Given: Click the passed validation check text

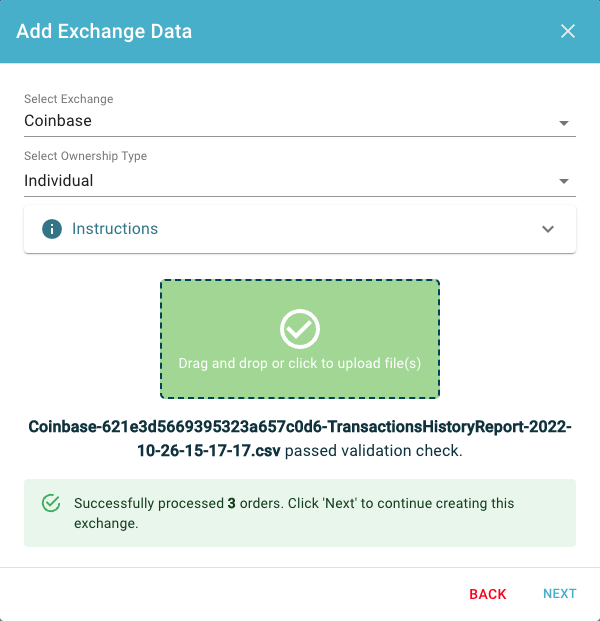Looking at the screenshot, I should tap(373, 451).
